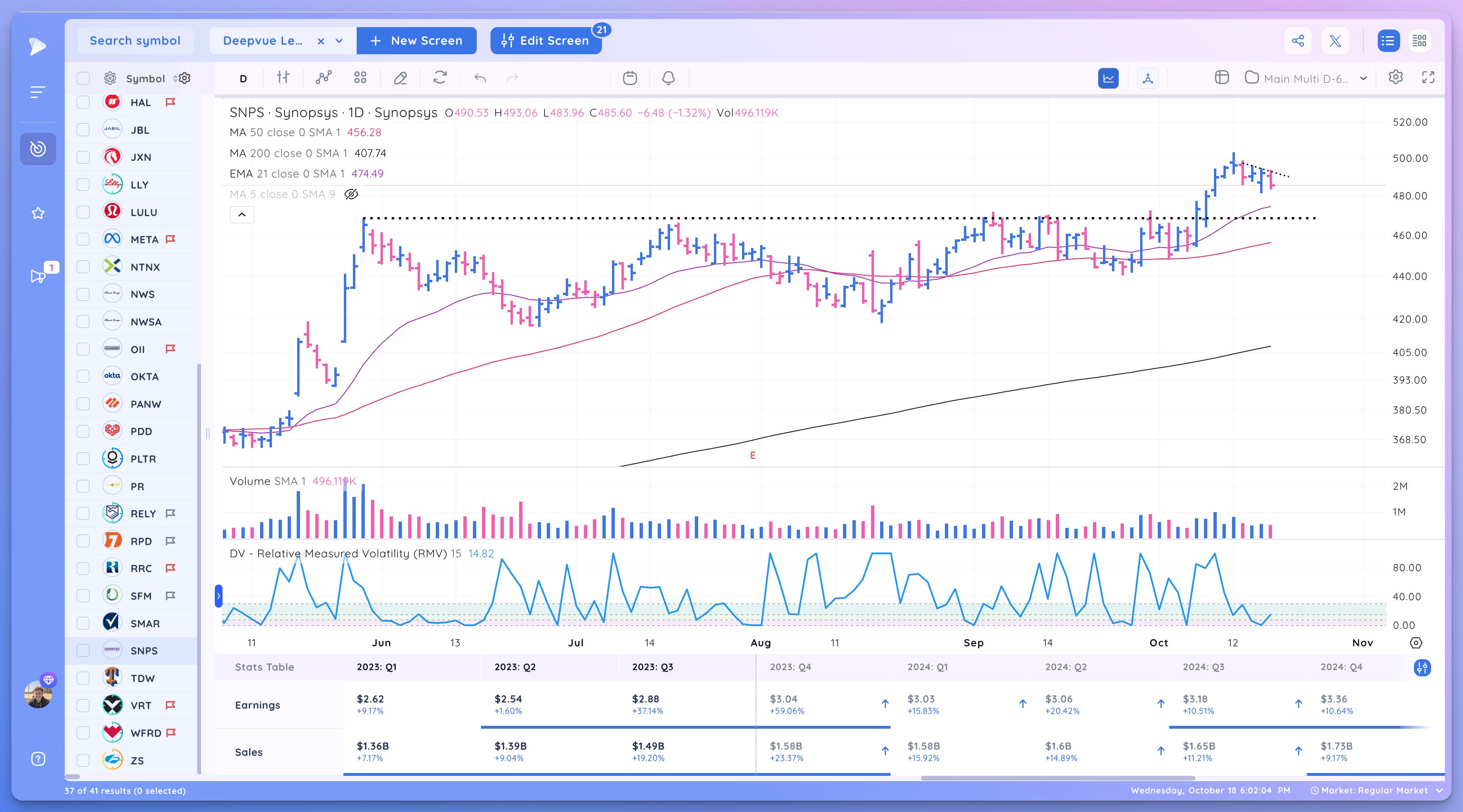The height and width of the screenshot is (812, 1463).
Task: Select the OKTA row in the symbol list
Action: pos(132,376)
